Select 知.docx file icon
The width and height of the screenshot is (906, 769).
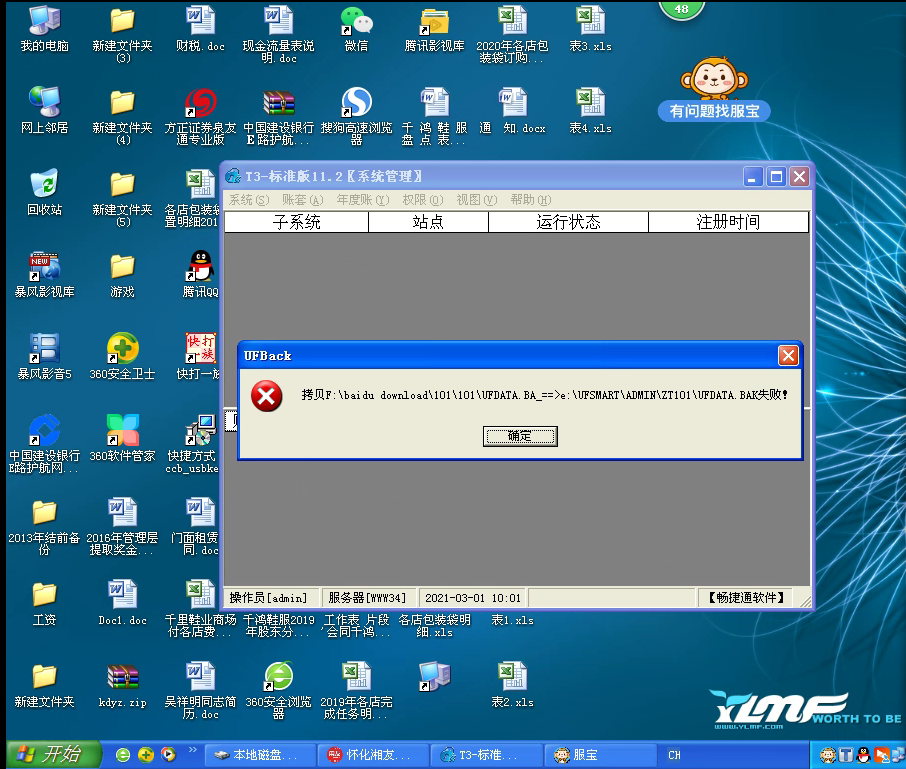coord(513,110)
